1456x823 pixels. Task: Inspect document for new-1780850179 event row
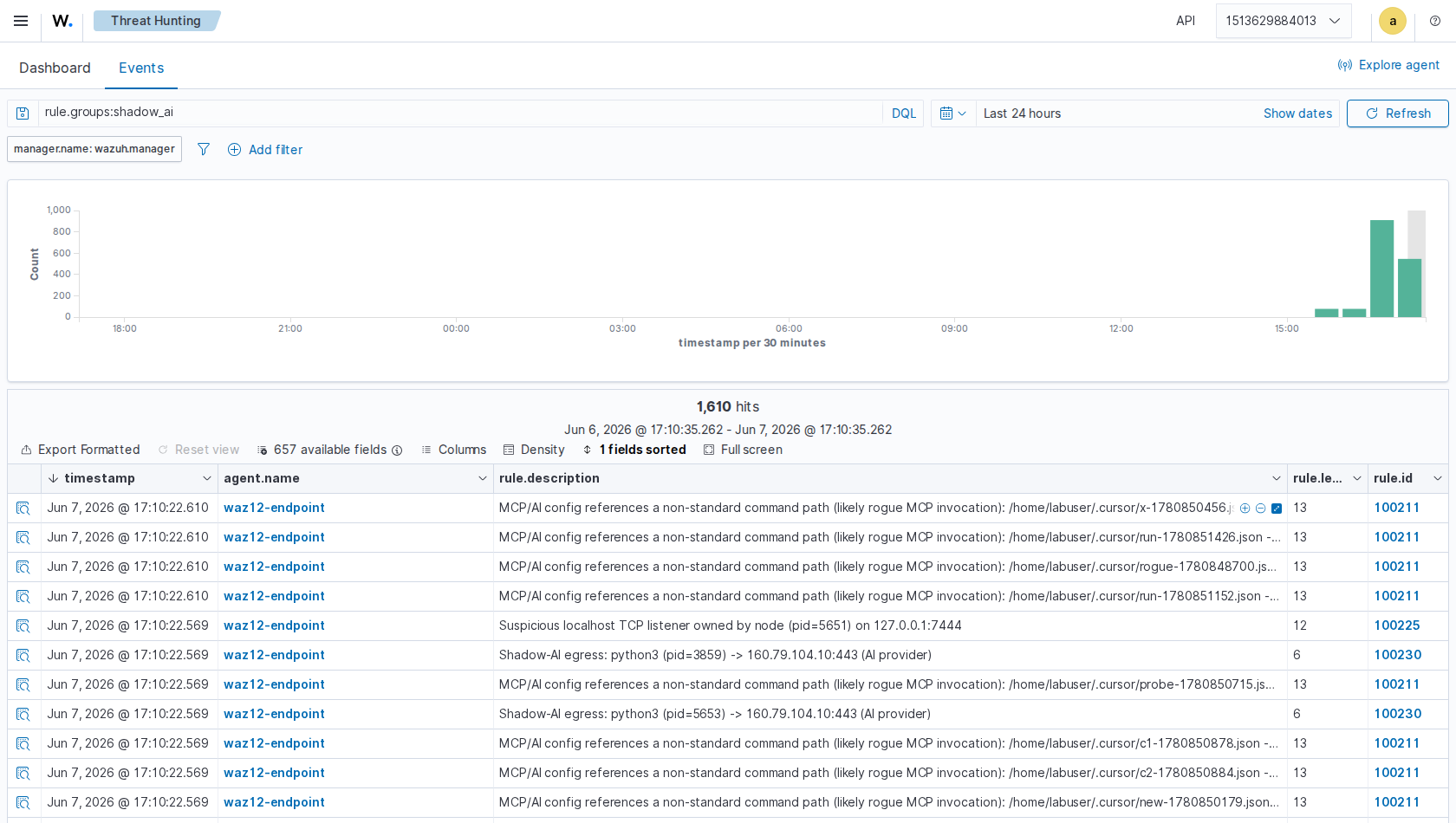click(x=23, y=803)
